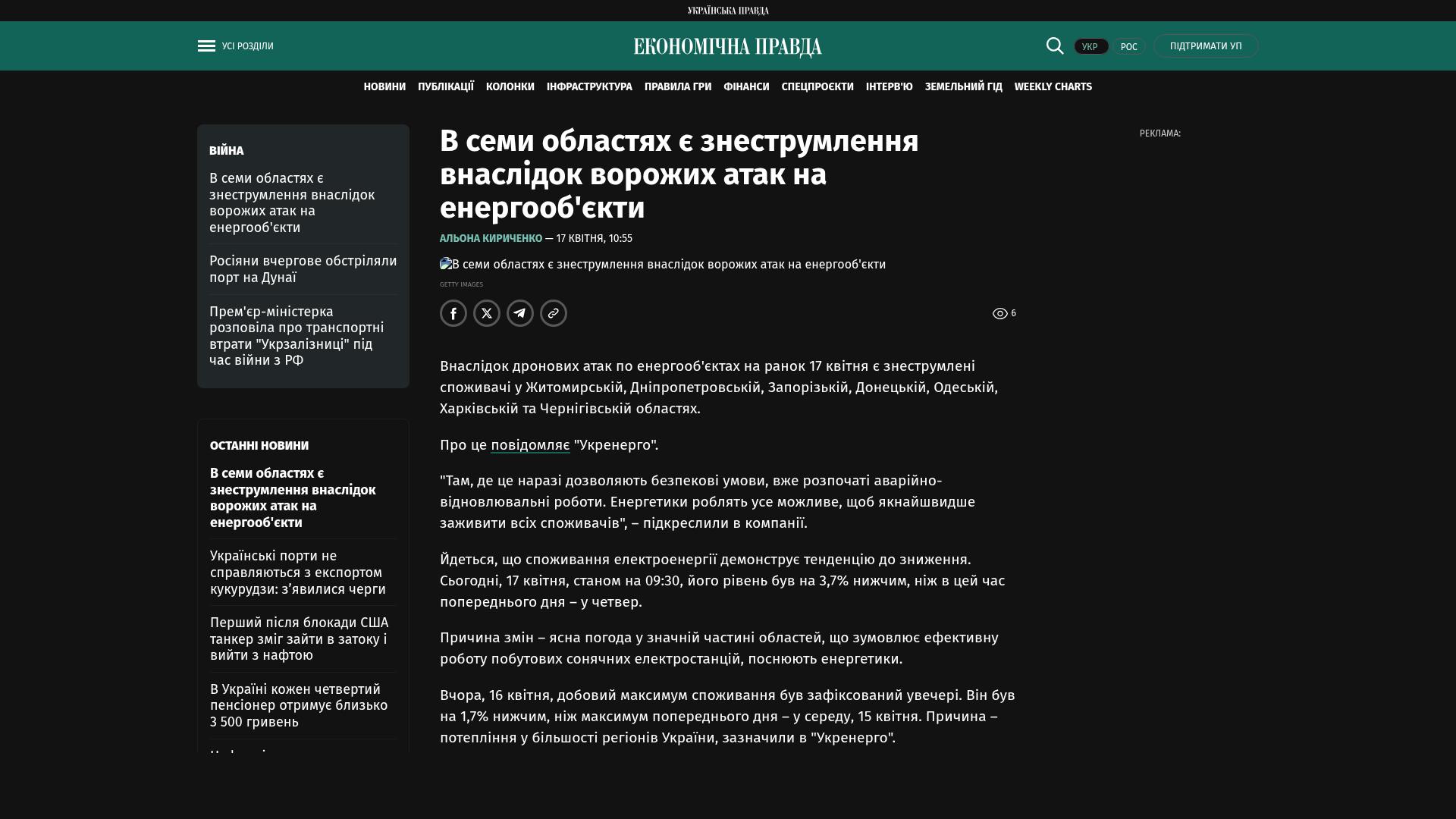Viewport: 1456px width, 819px height.
Task: Follow the "повідомляє" hyperlink
Action: click(x=530, y=445)
